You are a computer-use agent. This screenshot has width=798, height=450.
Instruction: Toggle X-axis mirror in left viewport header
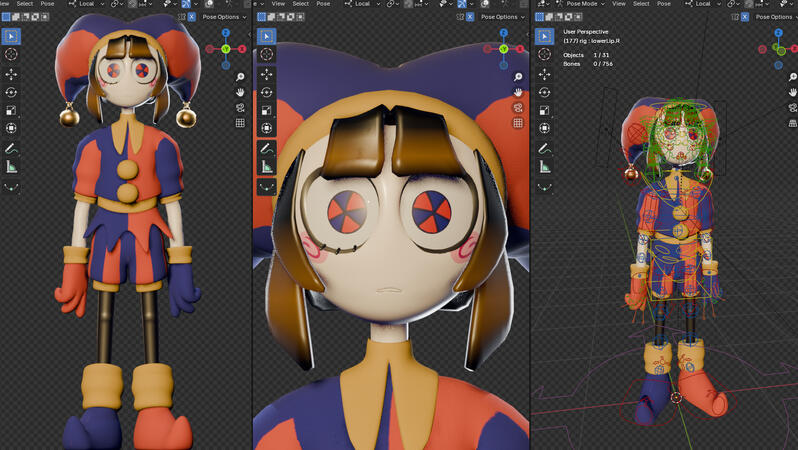tap(192, 17)
